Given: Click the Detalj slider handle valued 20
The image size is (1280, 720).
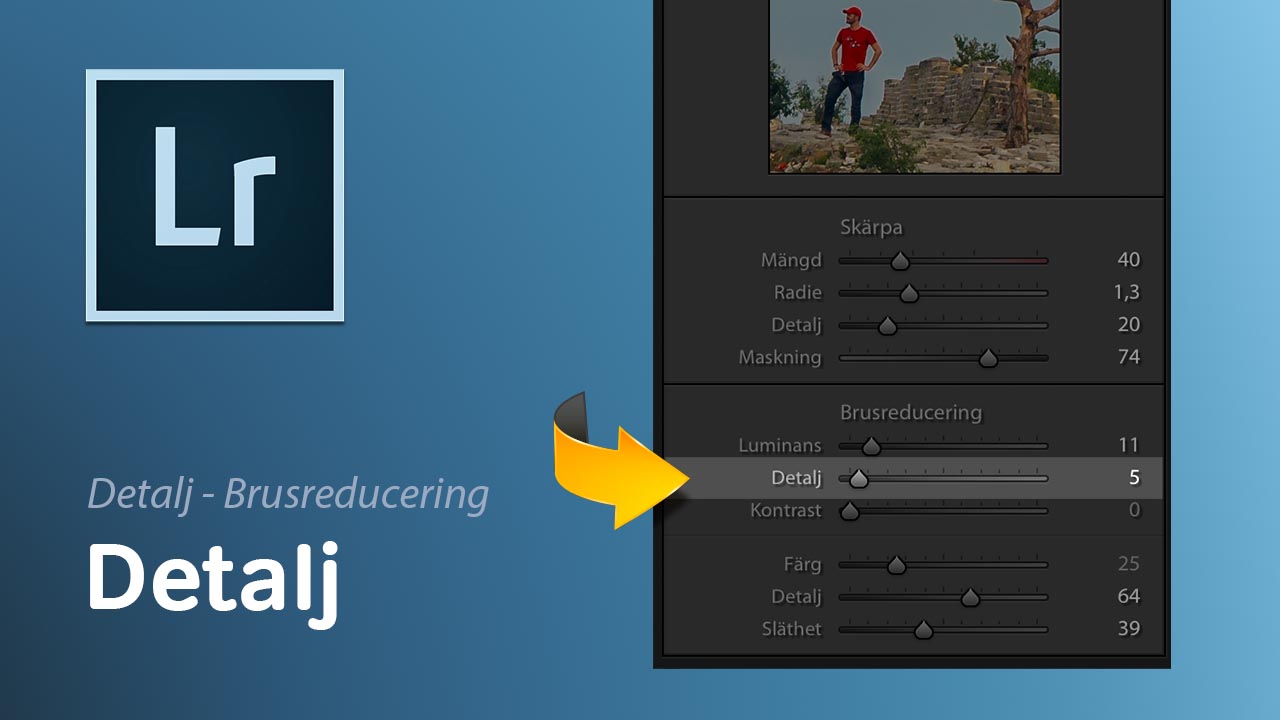Looking at the screenshot, I should coord(887,326).
